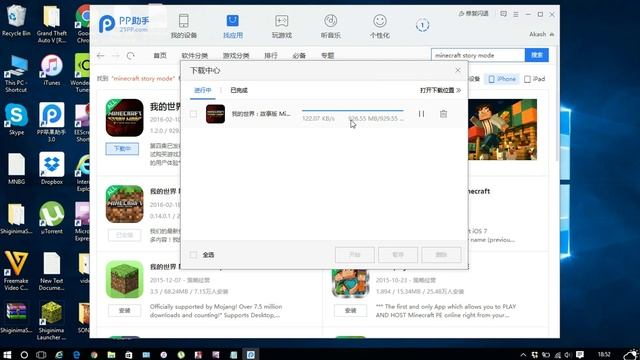Screen dimensions: 640x360
Task: Open the 听音乐 (Music) section
Action: pyautogui.click(x=331, y=26)
